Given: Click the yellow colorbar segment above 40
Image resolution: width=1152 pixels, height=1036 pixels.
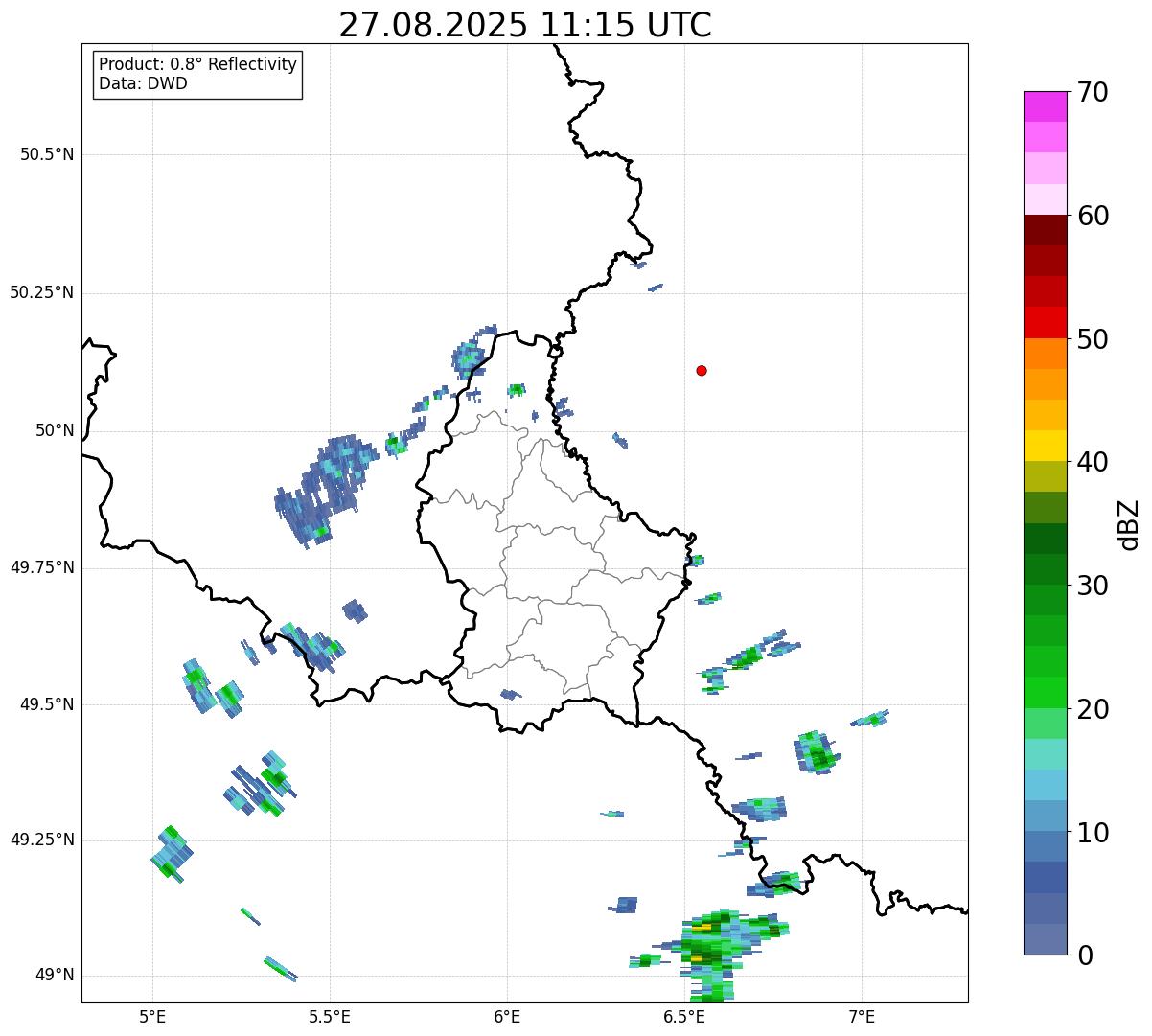Looking at the screenshot, I should [1046, 446].
